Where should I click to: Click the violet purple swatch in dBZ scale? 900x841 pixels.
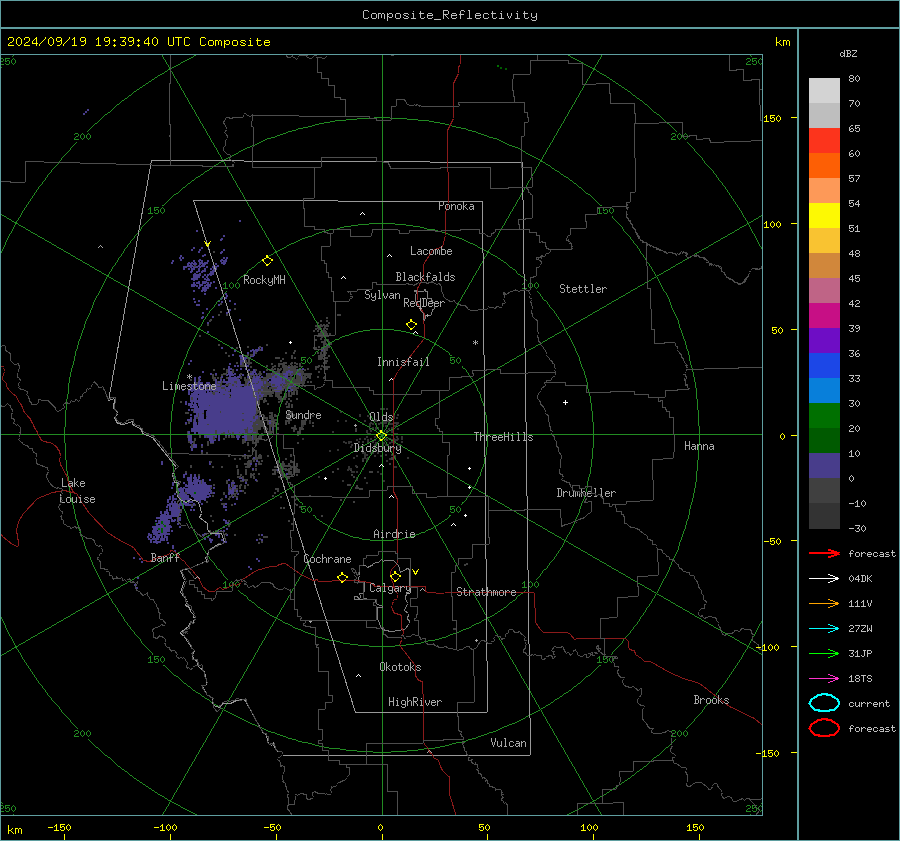pos(824,340)
